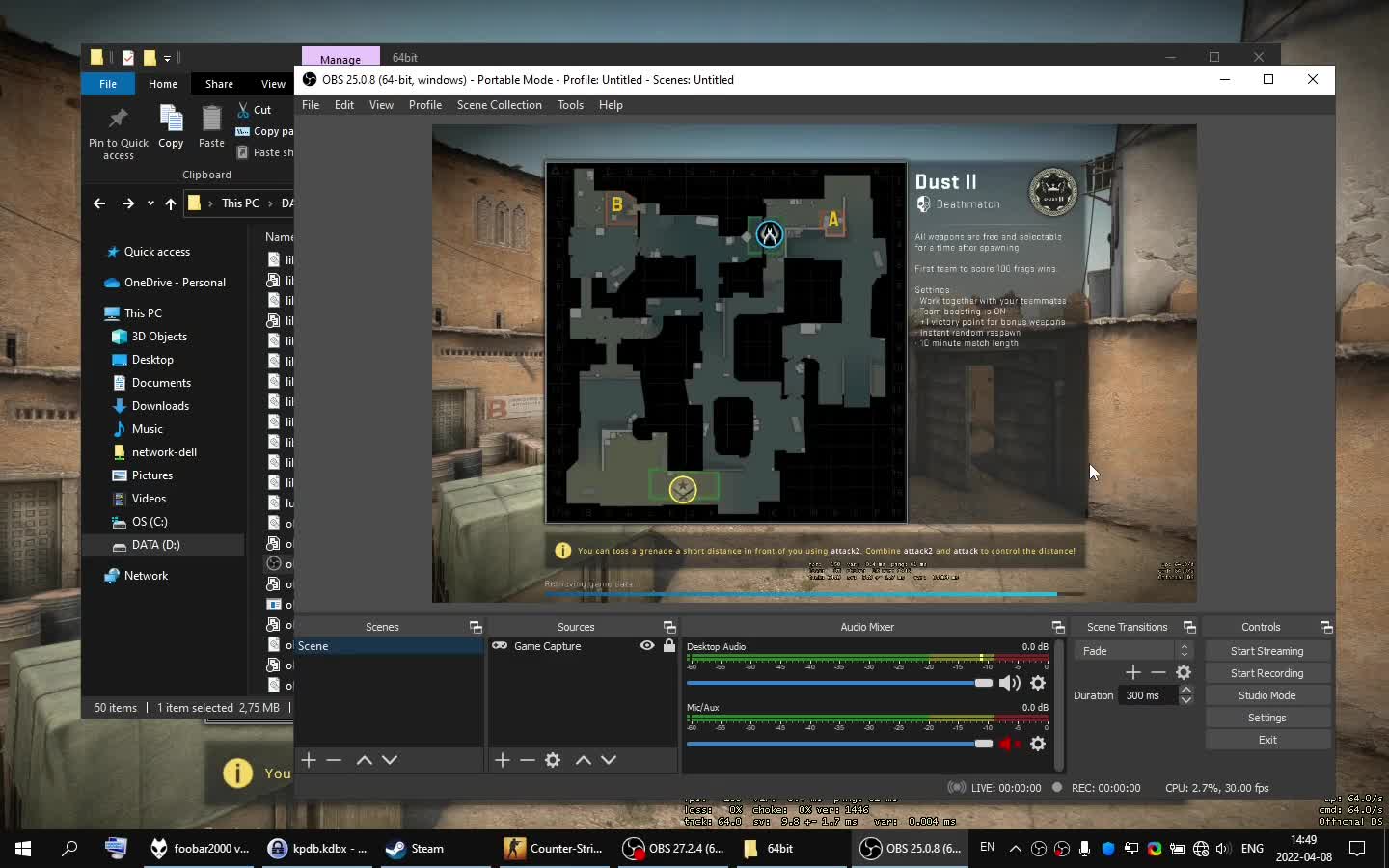Pop out the Sources dock panel
Image resolution: width=1389 pixels, height=868 pixels.
click(x=669, y=627)
